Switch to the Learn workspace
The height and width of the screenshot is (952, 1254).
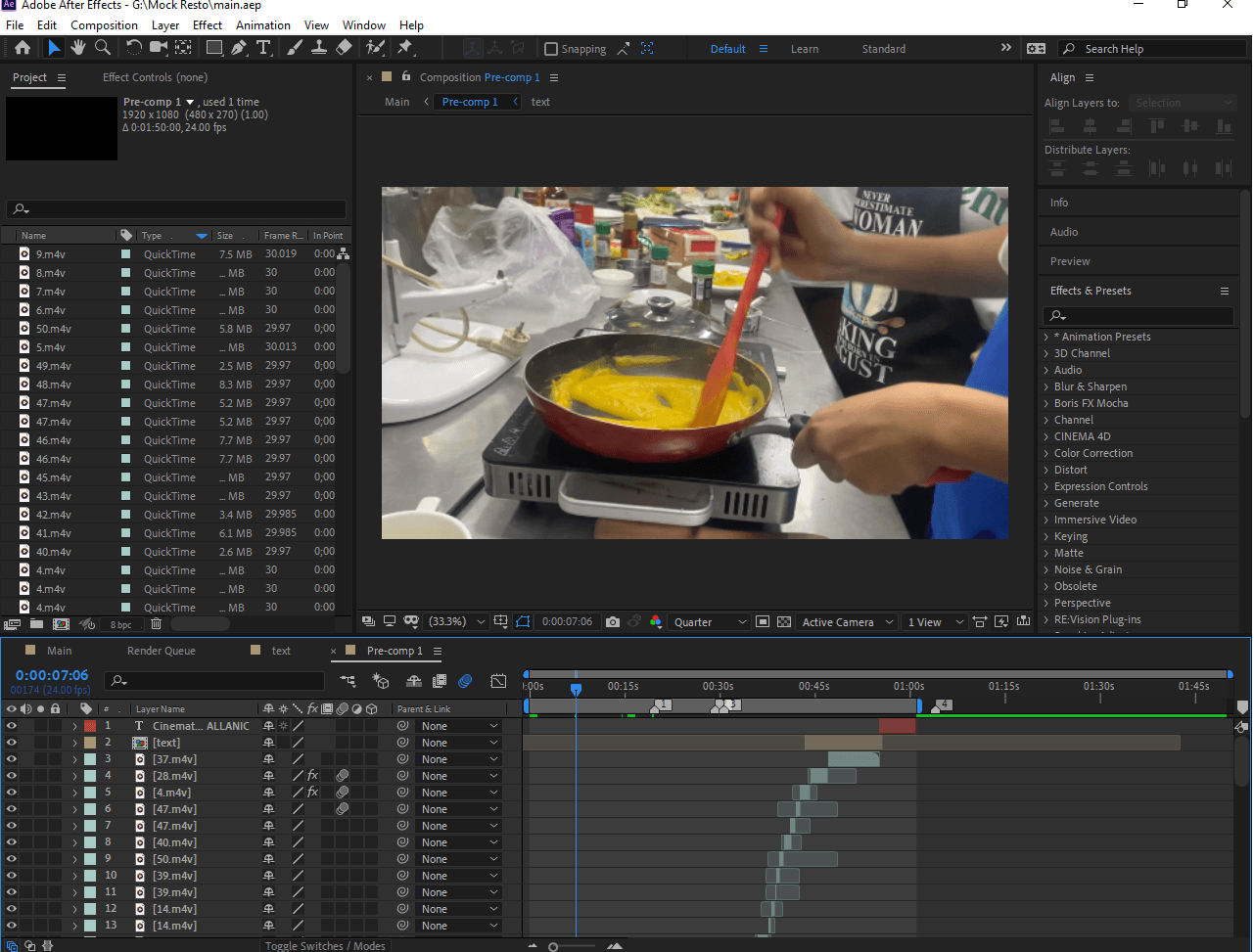(805, 49)
